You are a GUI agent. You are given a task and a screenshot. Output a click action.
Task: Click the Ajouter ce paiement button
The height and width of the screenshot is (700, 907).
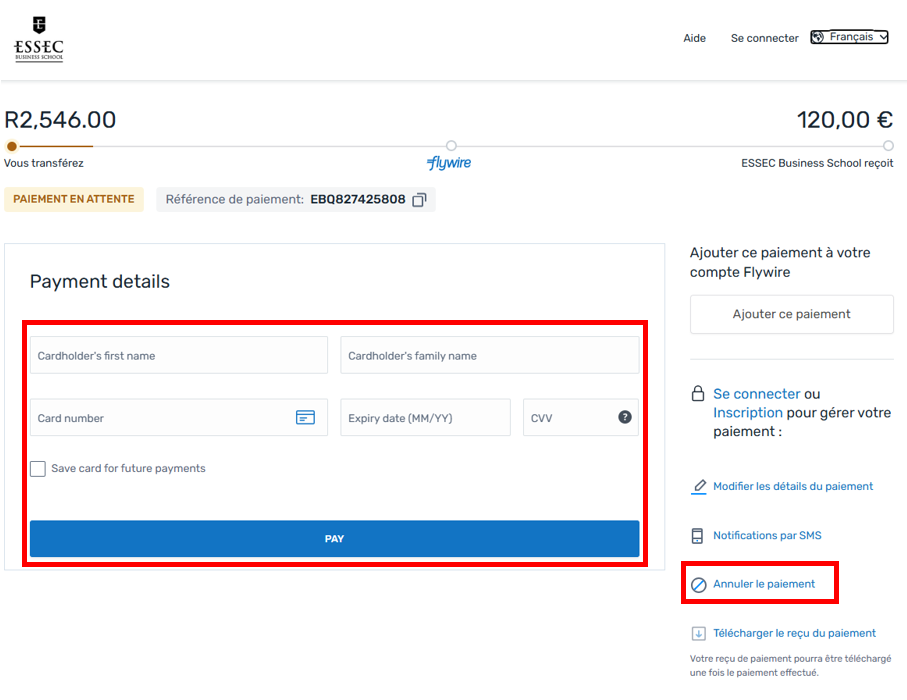791,314
